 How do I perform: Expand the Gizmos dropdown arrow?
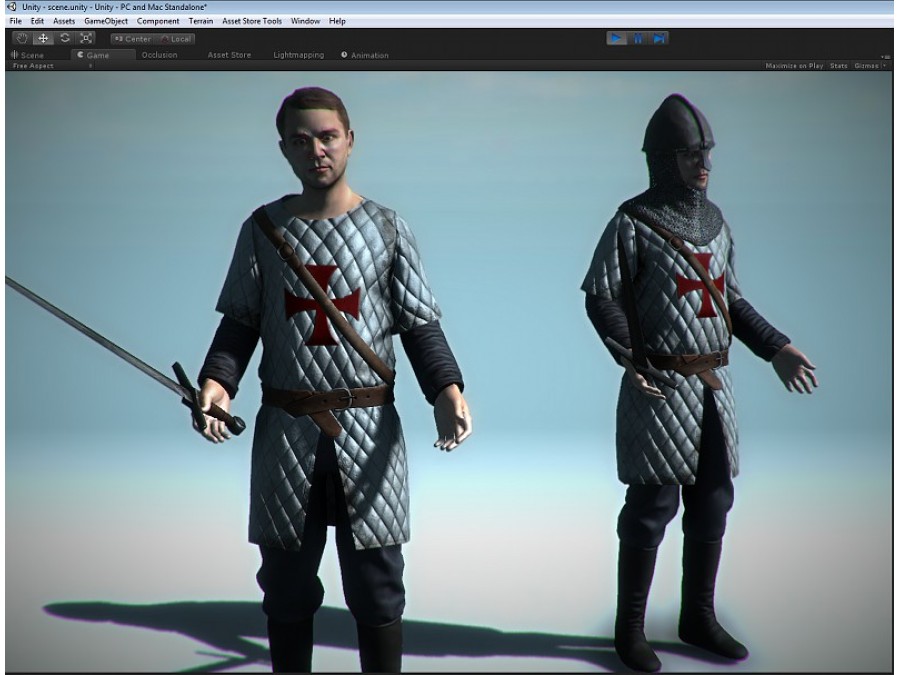(x=885, y=66)
